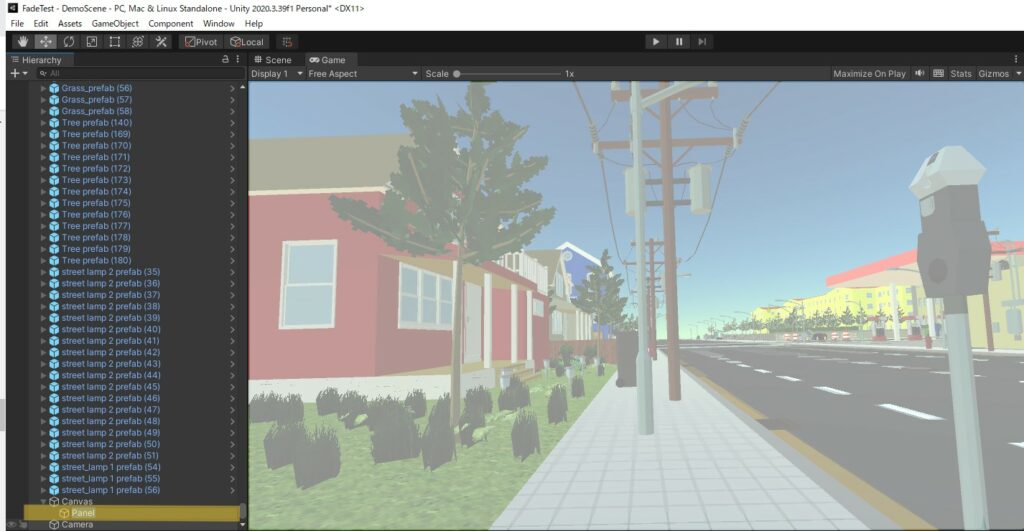Select the Hand tool
Image resolution: width=1024 pixels, height=531 pixels.
(23, 42)
